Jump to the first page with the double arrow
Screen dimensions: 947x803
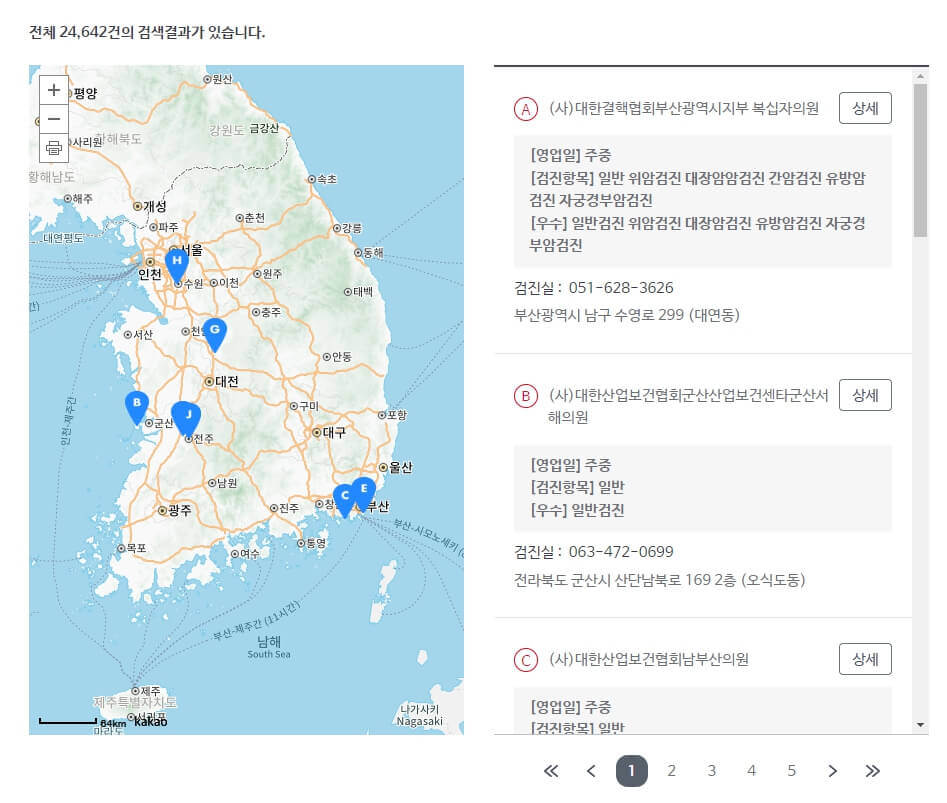click(550, 771)
